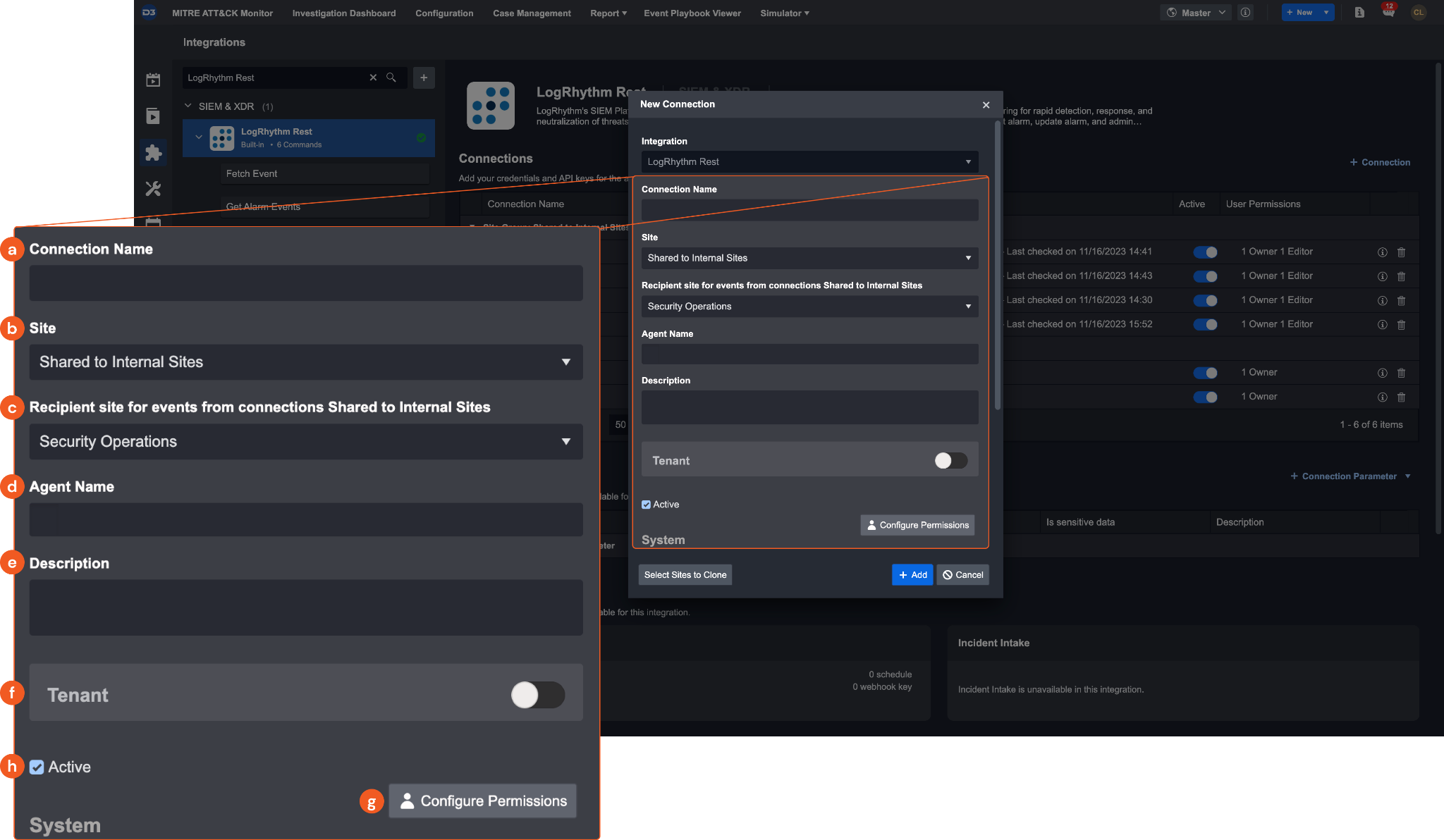The image size is (1444, 840).
Task: Click the plus icon to add integration
Action: click(424, 78)
